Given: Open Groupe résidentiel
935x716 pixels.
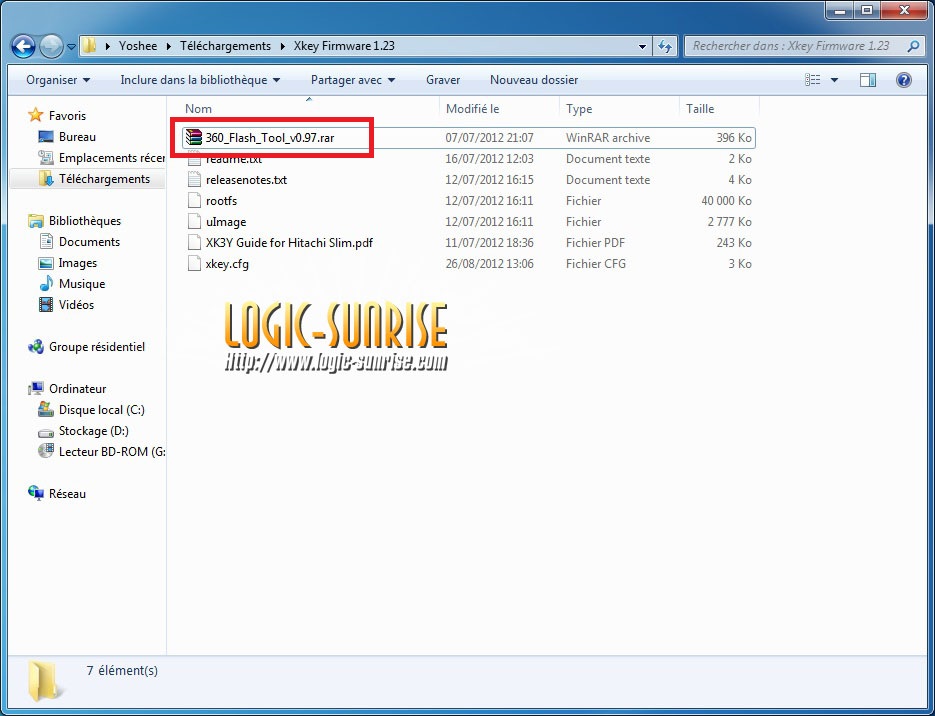Looking at the screenshot, I should click(x=97, y=347).
